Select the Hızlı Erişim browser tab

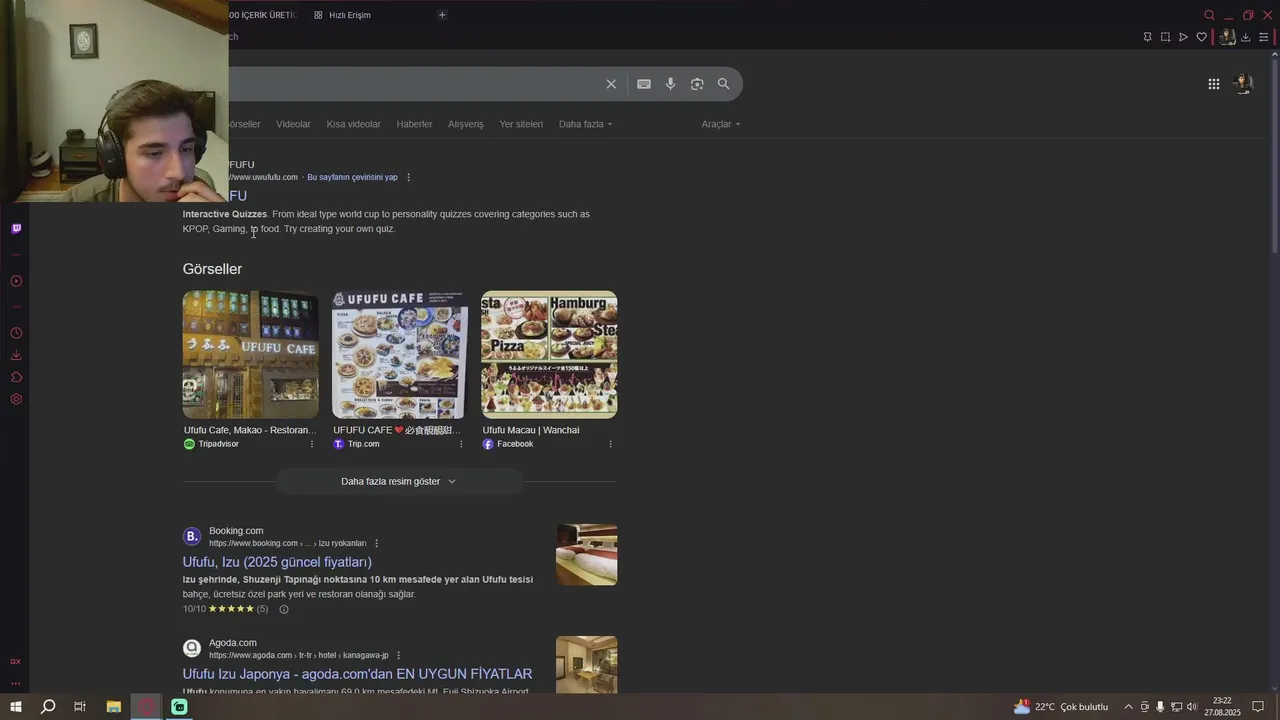[342, 15]
